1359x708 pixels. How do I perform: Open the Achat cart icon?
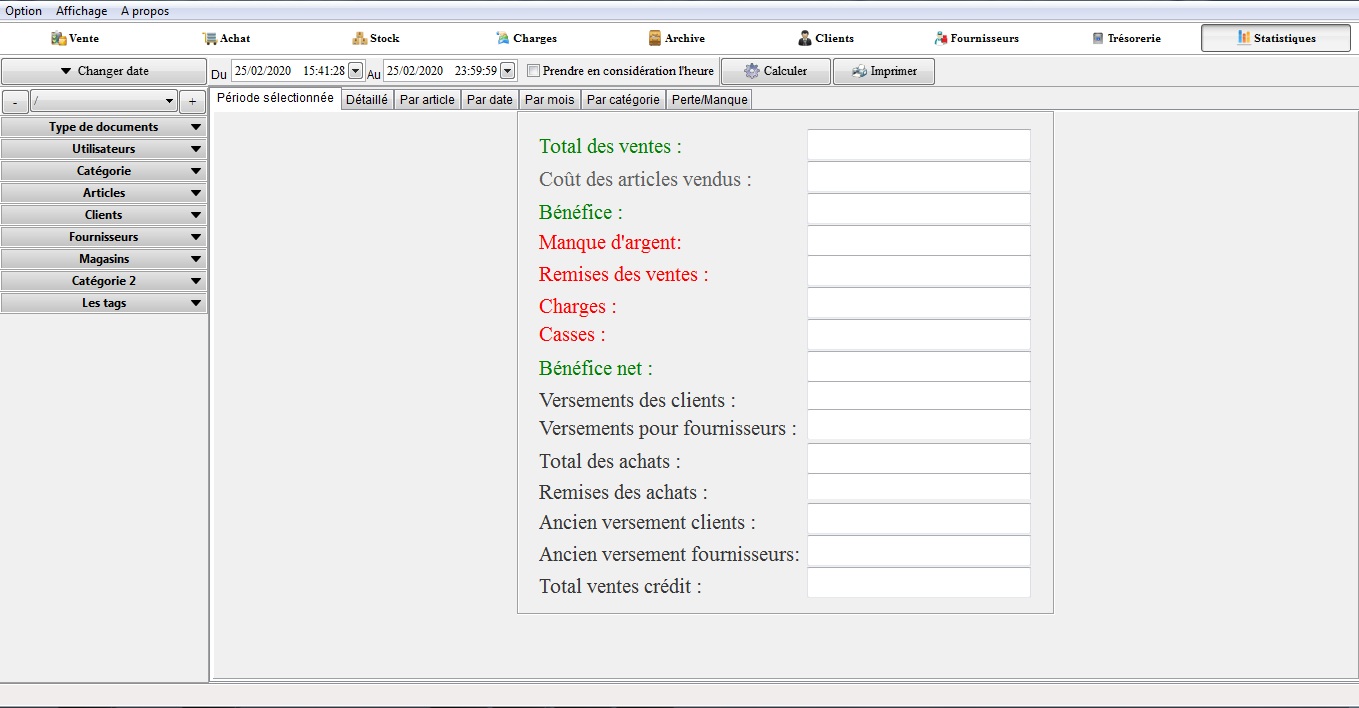209,38
